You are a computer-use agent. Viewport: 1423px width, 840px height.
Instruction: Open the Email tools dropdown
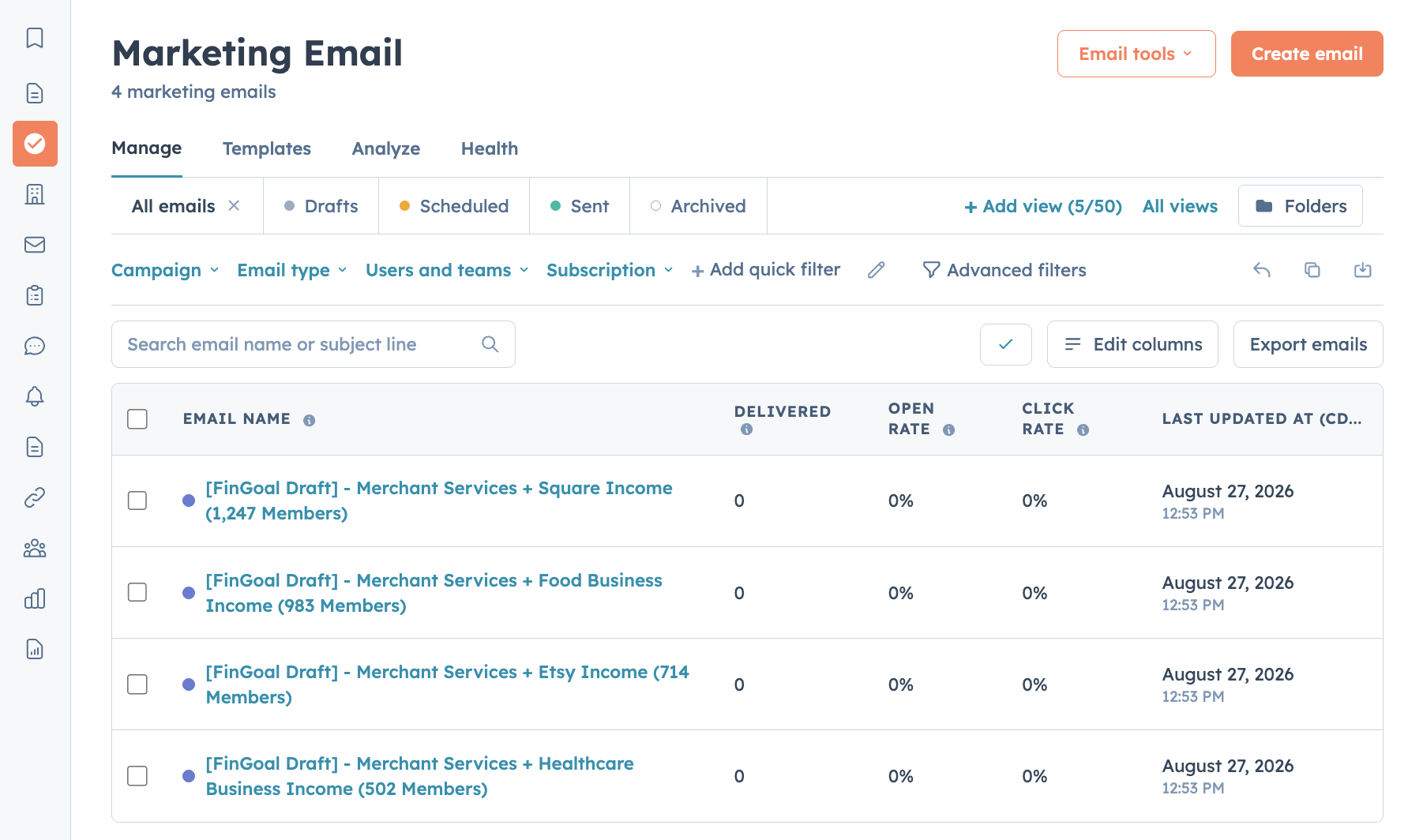point(1136,54)
